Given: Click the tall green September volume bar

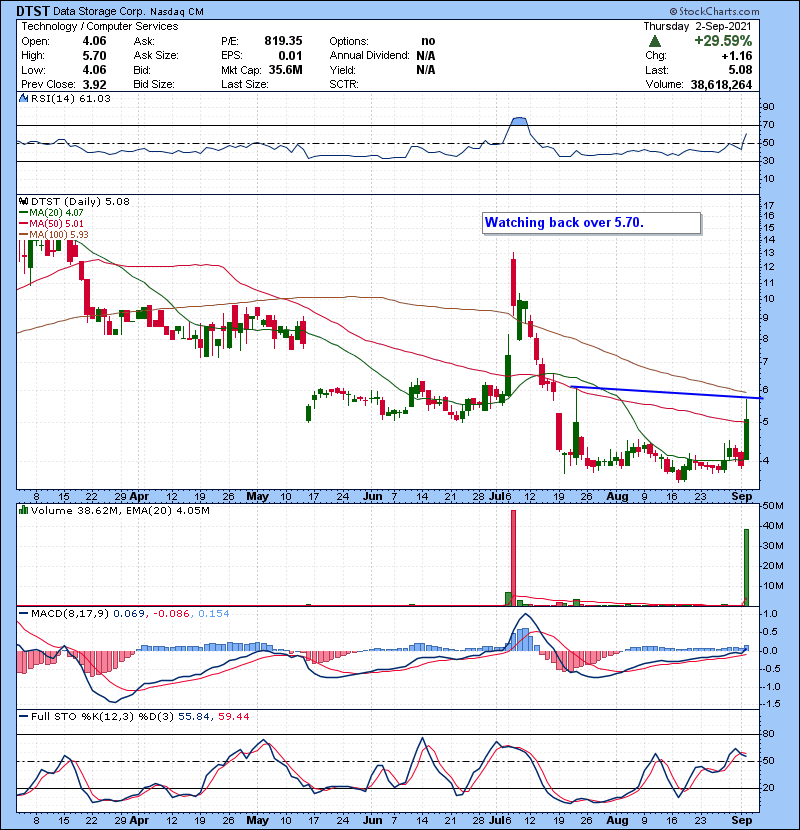Looking at the screenshot, I should (747, 567).
